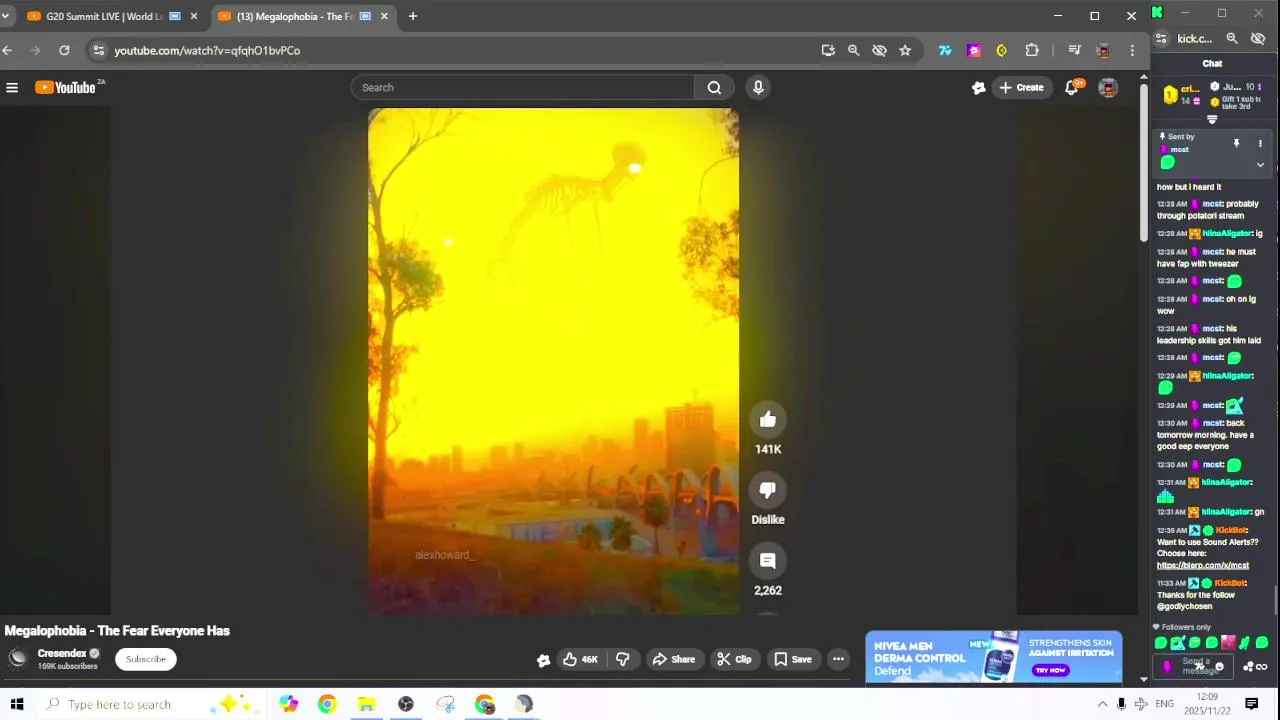Click the magnifier search button beside the search box

pos(714,88)
